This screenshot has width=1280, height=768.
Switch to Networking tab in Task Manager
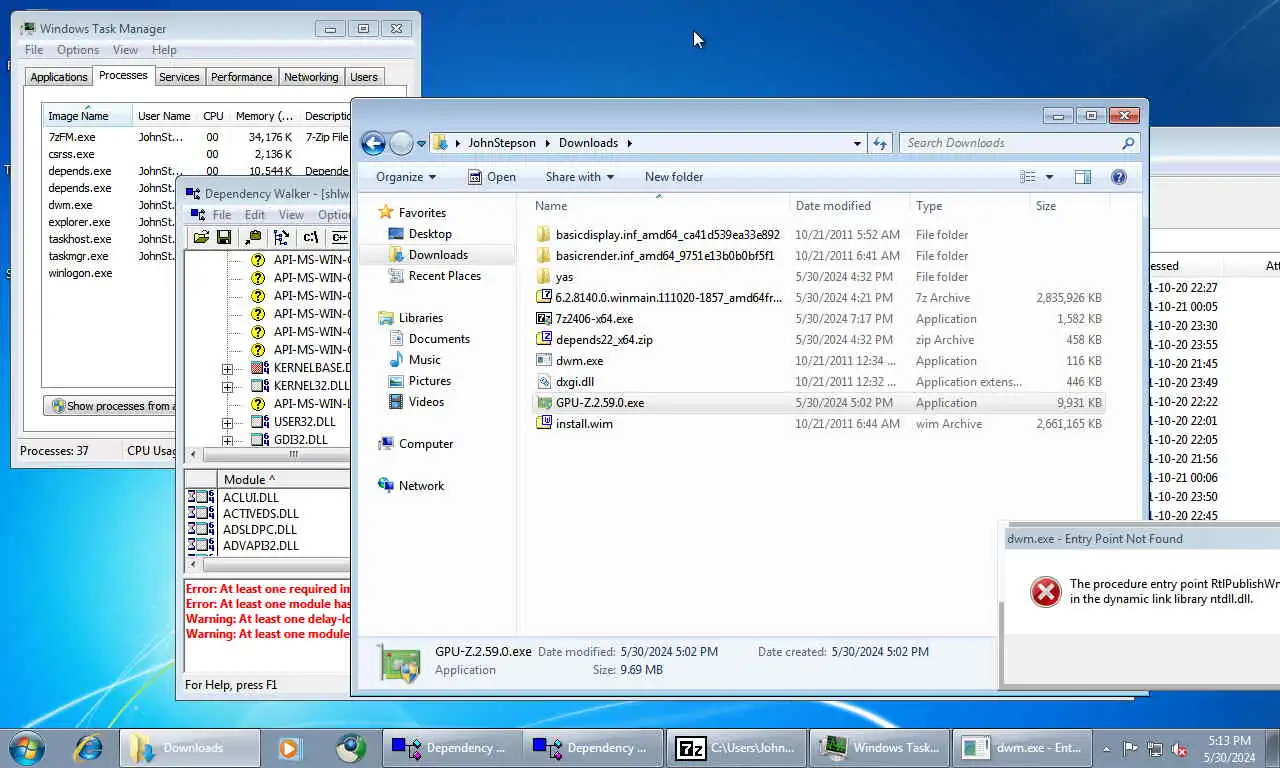pyautogui.click(x=311, y=77)
